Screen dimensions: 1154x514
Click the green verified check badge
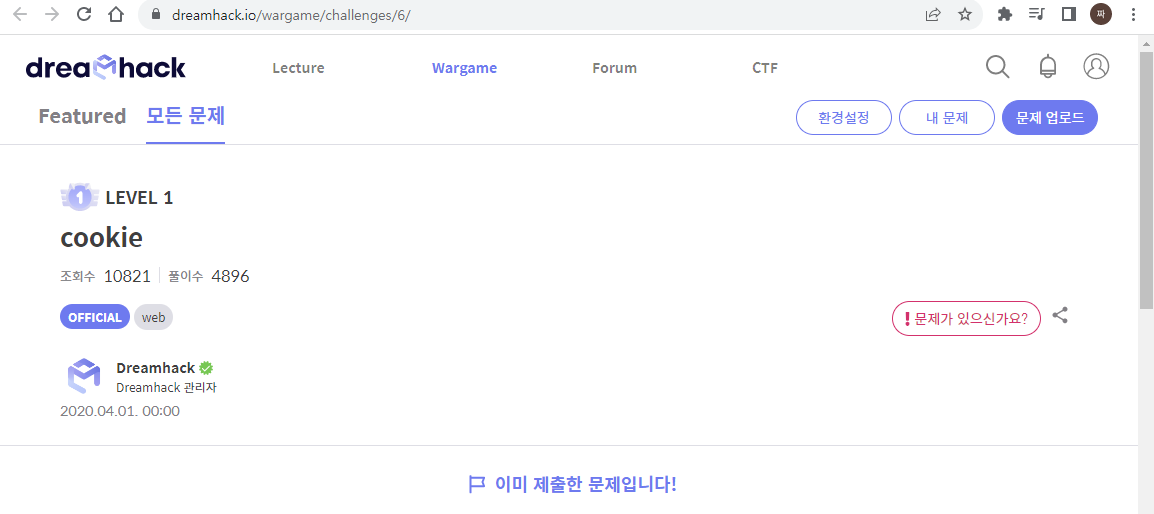(206, 368)
